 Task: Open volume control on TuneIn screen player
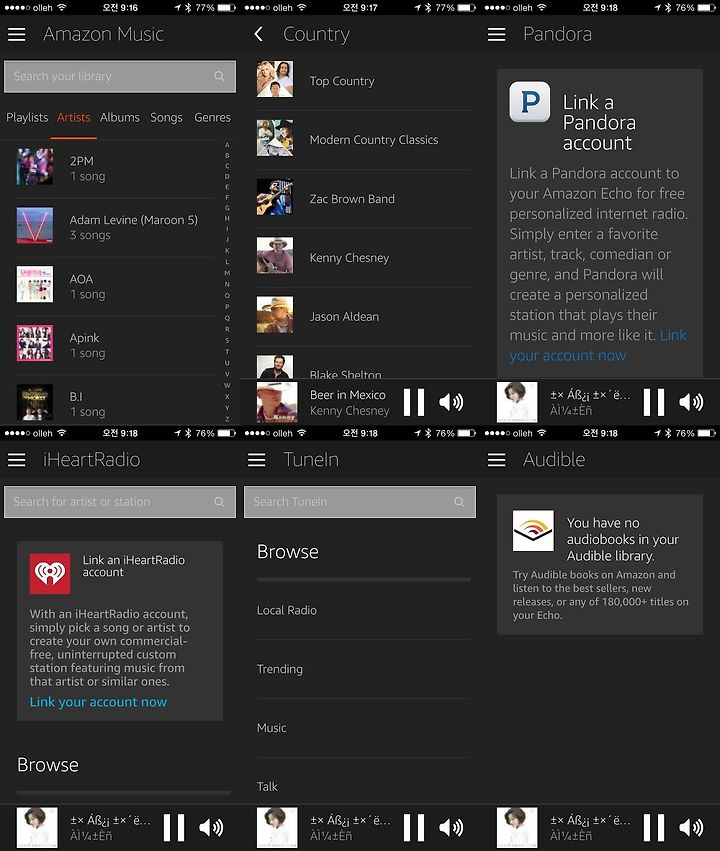pyautogui.click(x=451, y=827)
